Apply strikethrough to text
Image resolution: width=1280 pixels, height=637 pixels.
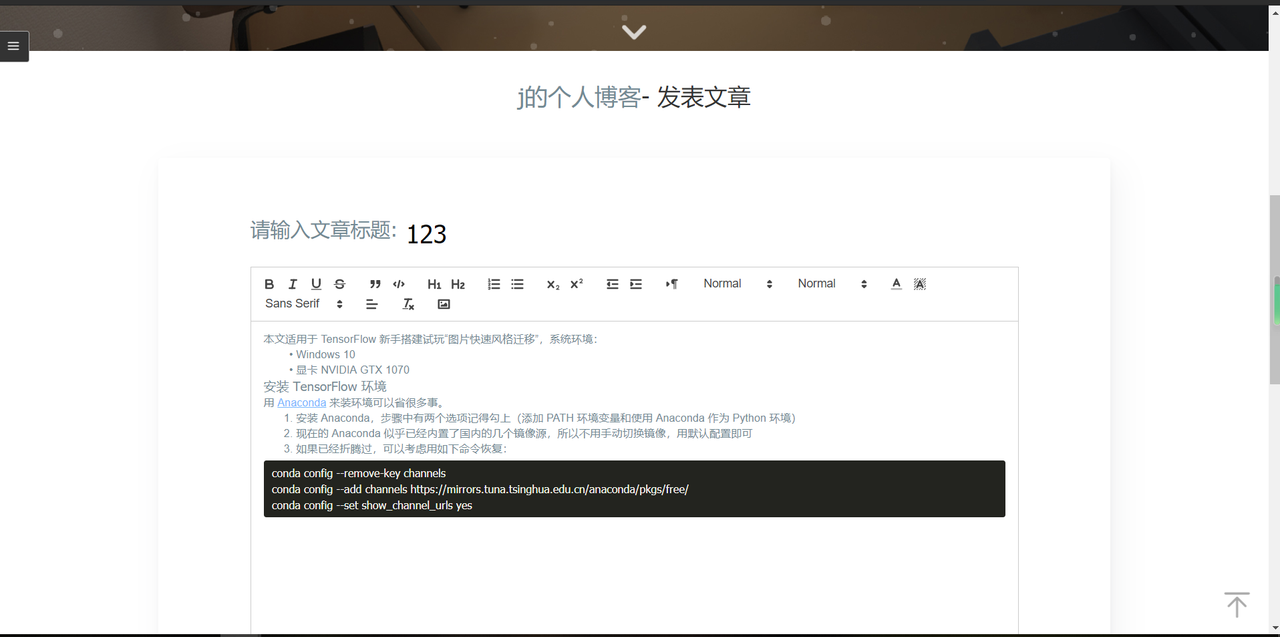click(339, 283)
